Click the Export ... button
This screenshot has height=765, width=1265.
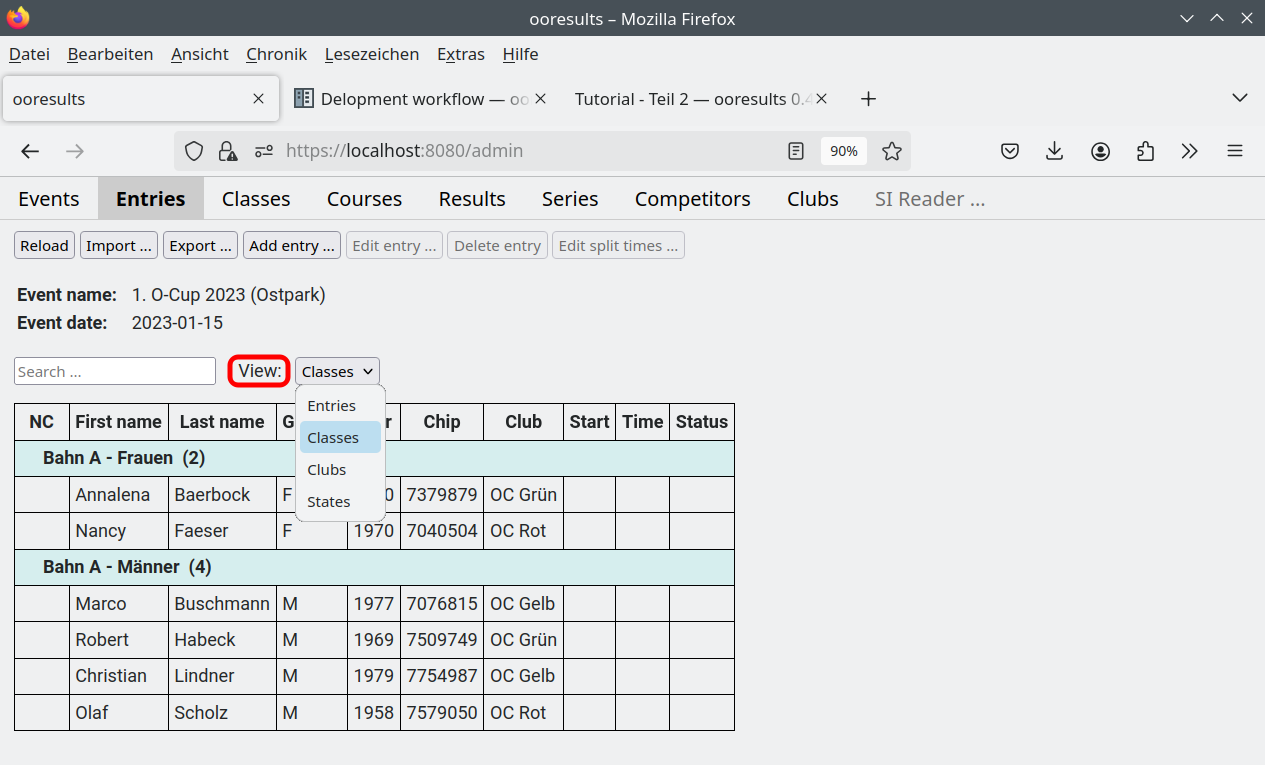[x=201, y=246]
